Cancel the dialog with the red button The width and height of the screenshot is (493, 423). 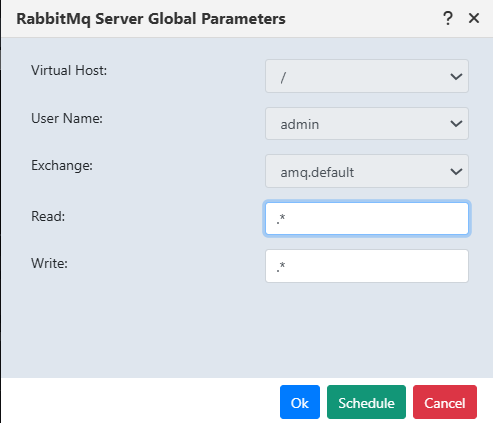pos(445,402)
